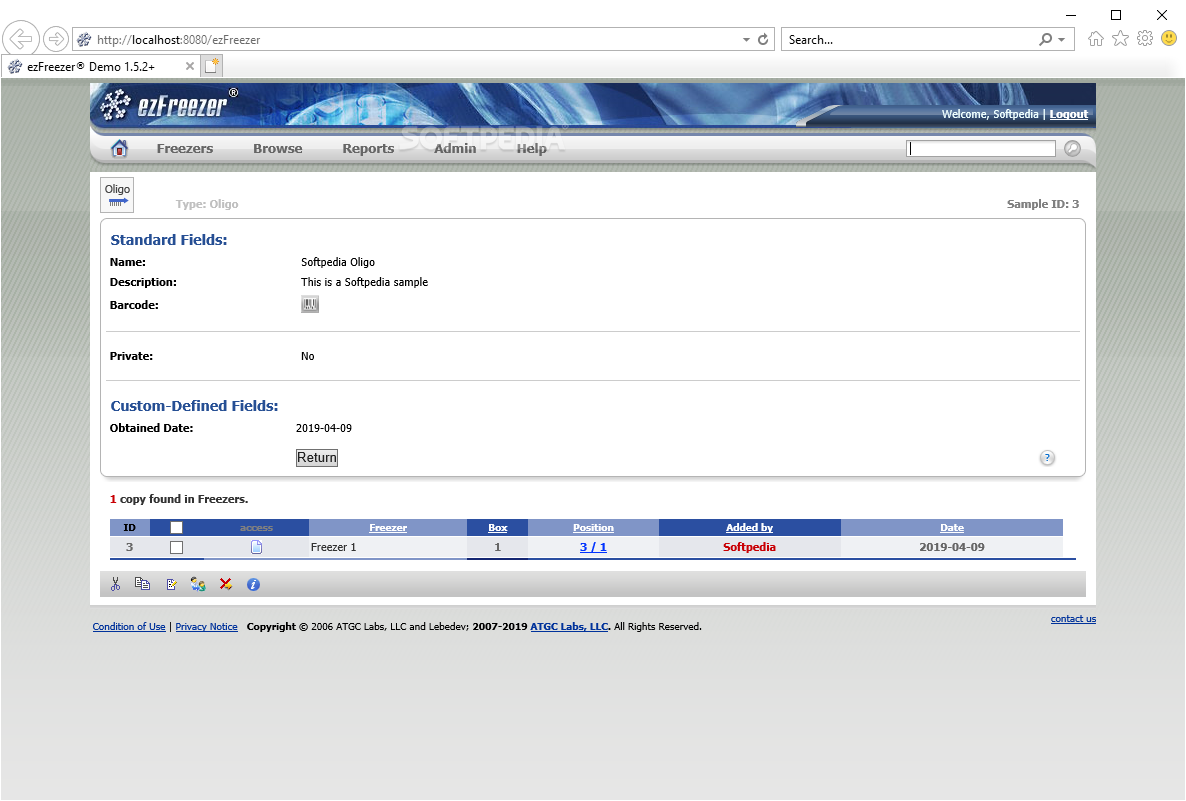Open the Browse menu
This screenshot has height=801, width=1186.
[x=278, y=148]
